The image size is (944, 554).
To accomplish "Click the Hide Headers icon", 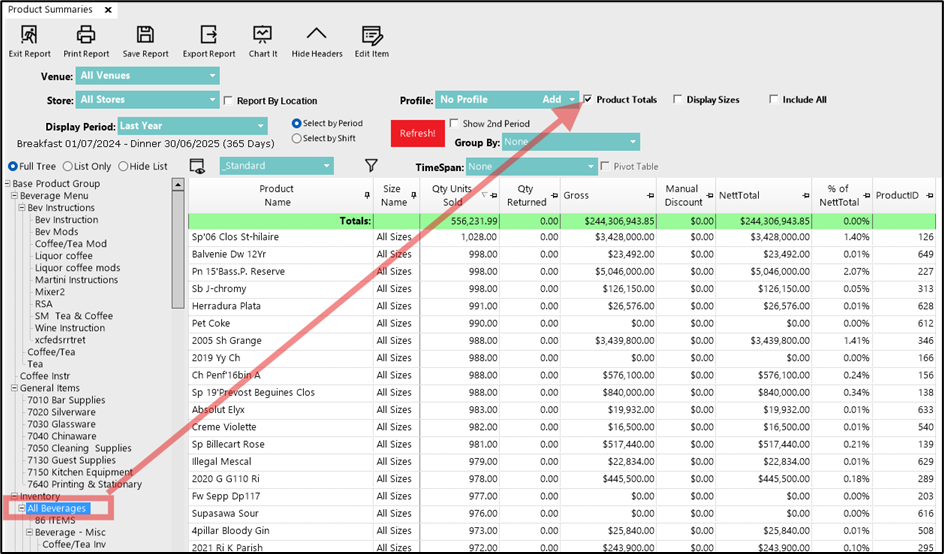I will tap(316, 36).
